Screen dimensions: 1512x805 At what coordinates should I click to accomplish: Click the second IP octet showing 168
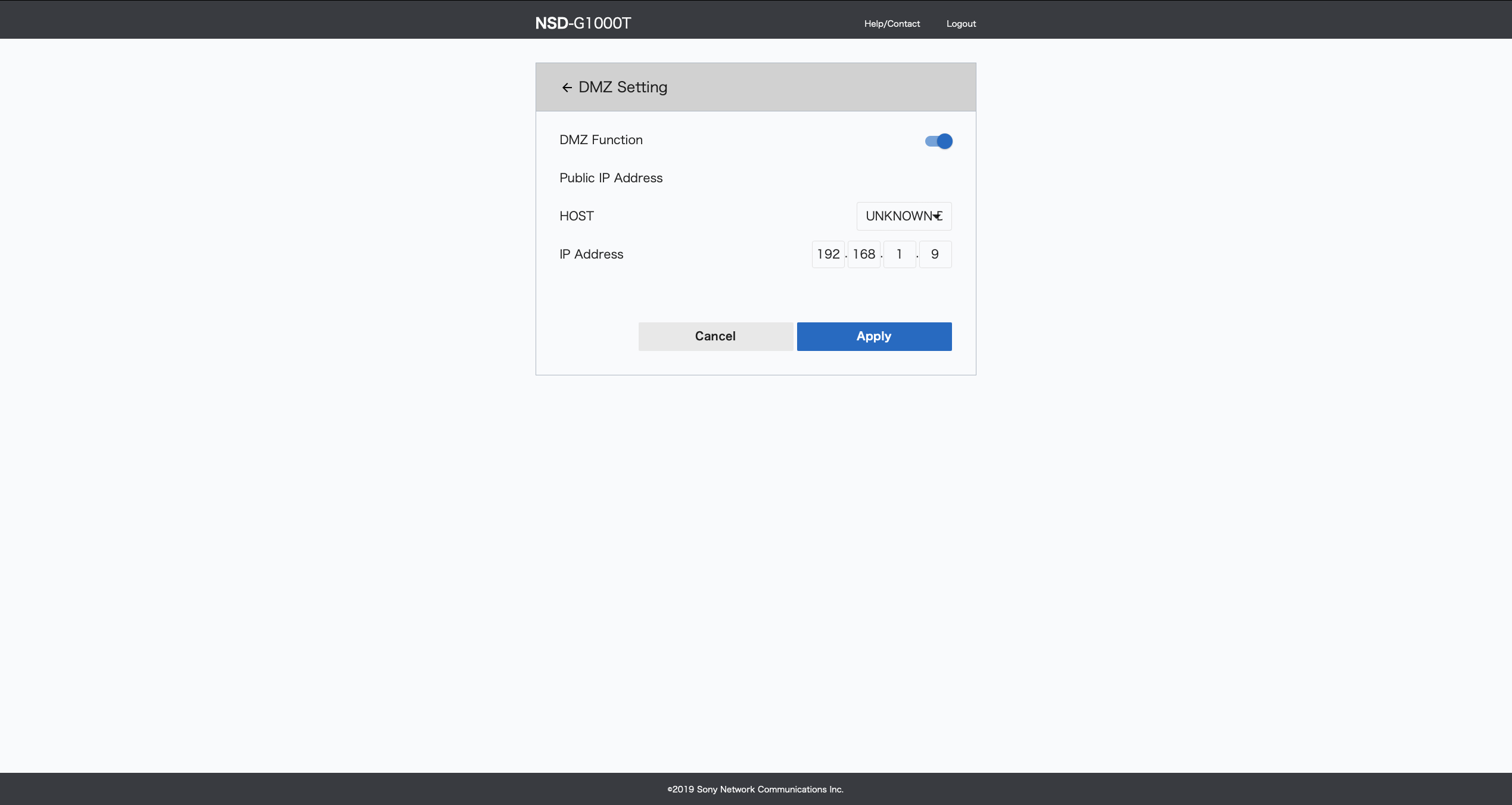click(x=863, y=254)
